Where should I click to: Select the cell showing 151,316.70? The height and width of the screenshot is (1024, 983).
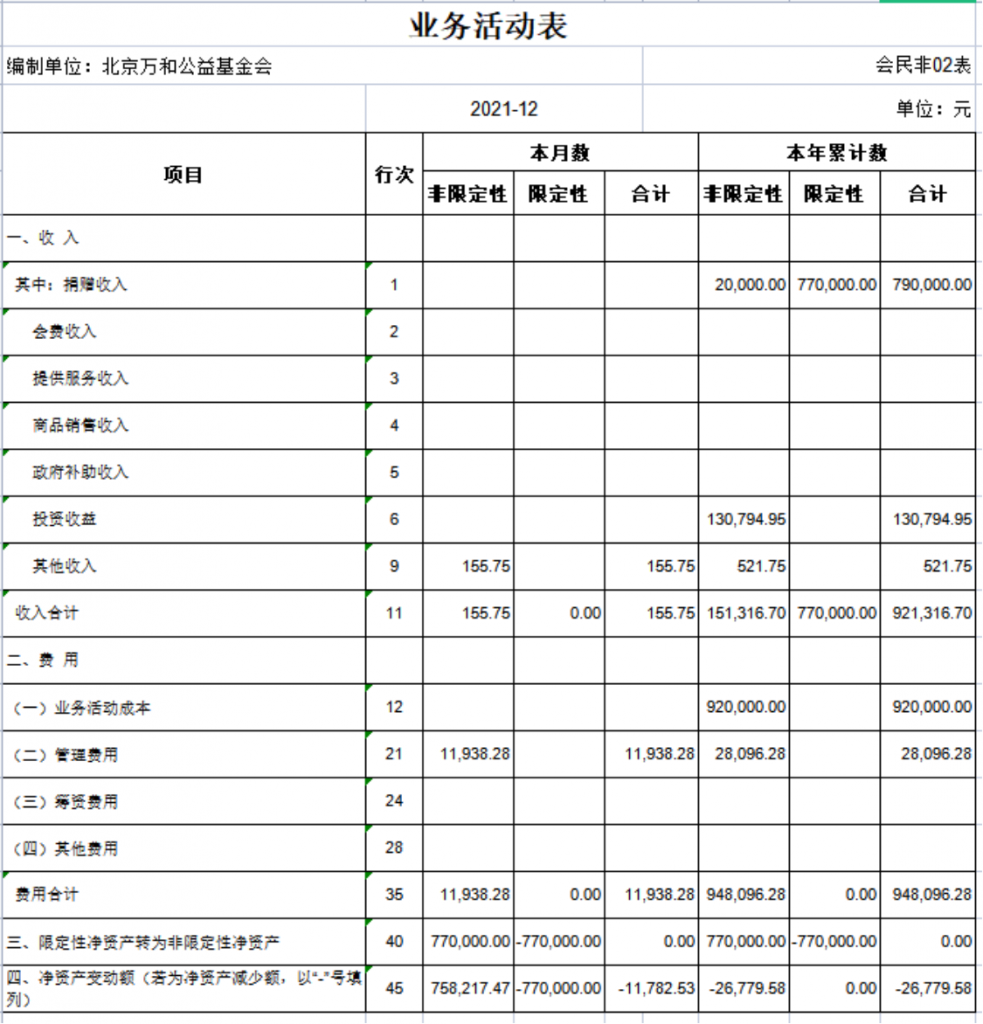(x=743, y=613)
